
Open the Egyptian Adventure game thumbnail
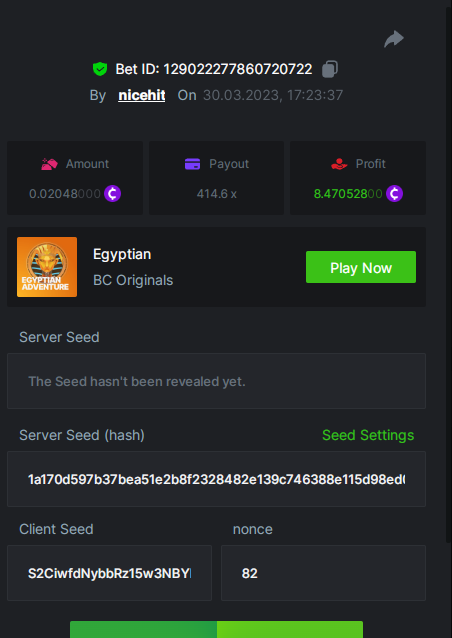(x=47, y=267)
